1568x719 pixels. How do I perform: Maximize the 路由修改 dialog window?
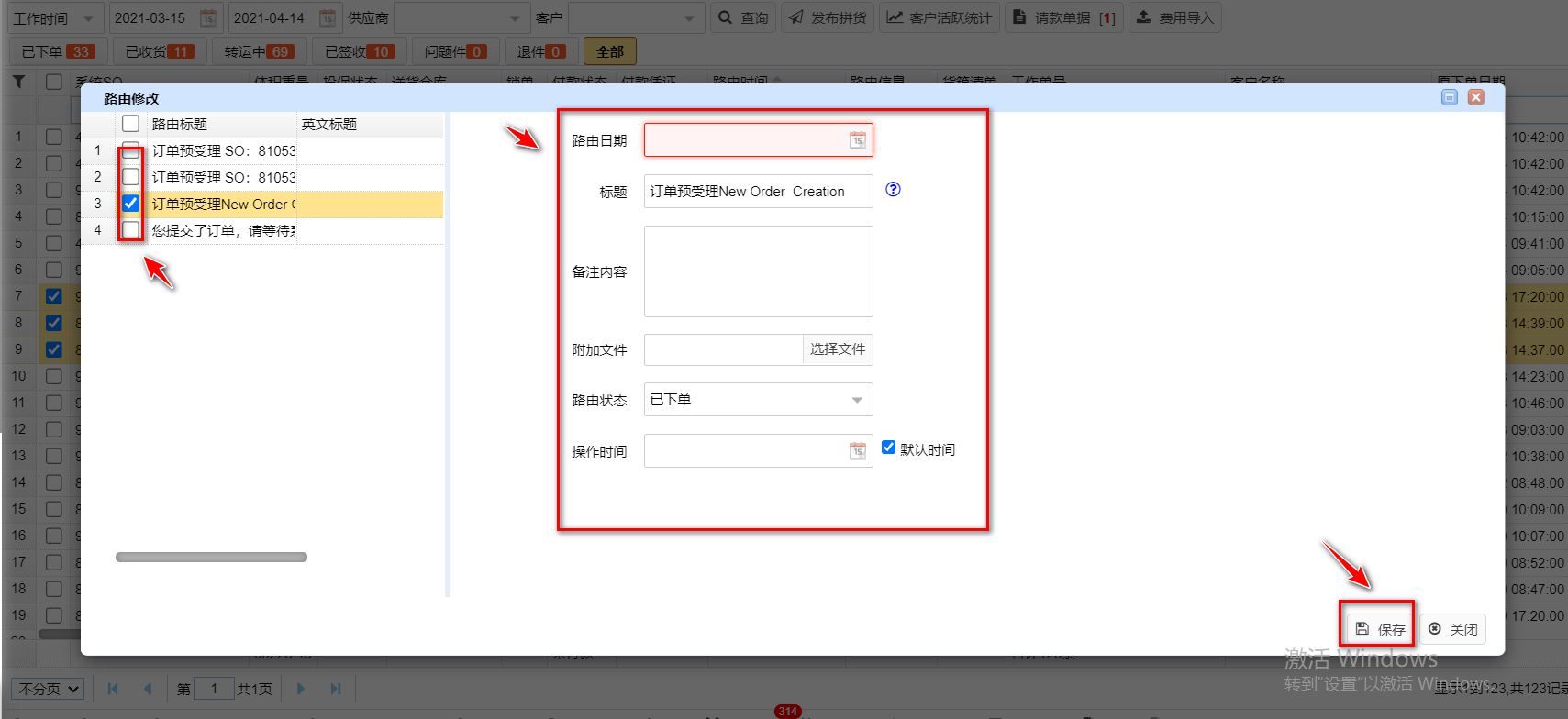(x=1450, y=97)
